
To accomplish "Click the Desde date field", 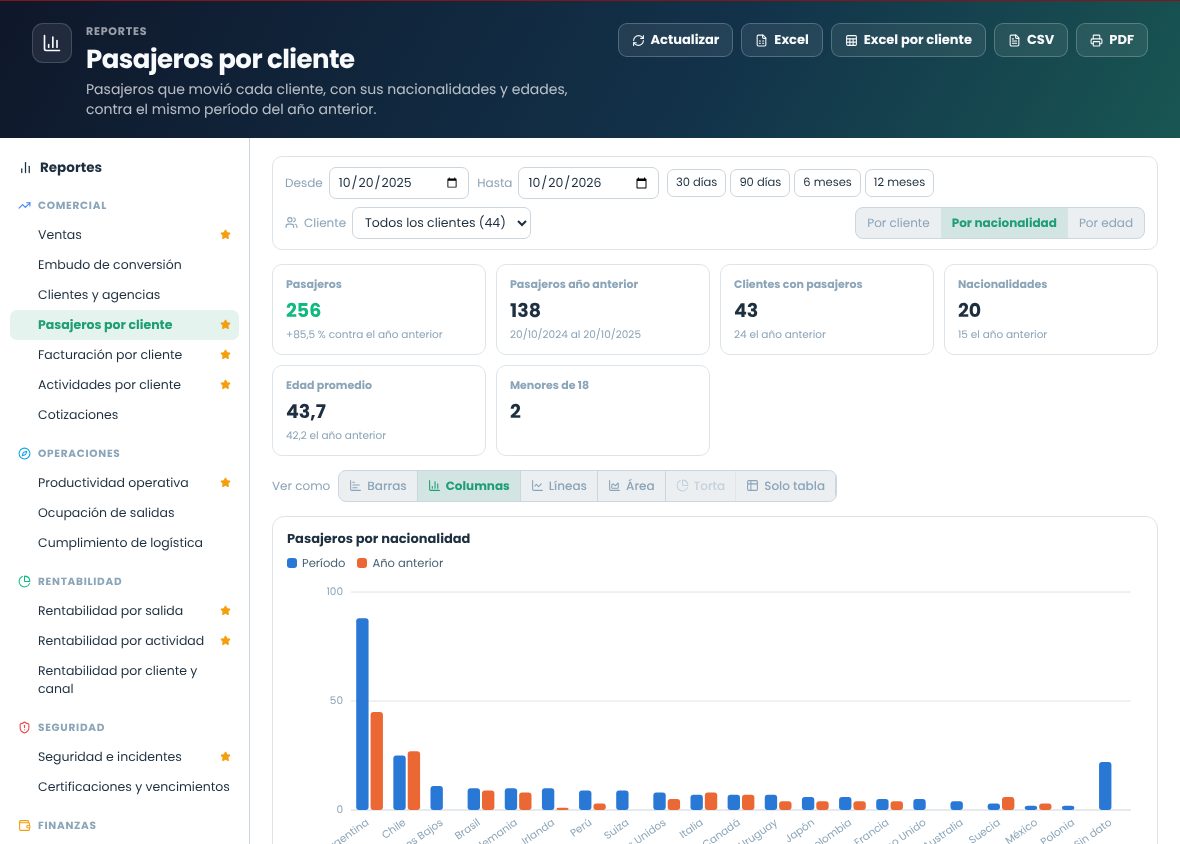I will pos(399,183).
